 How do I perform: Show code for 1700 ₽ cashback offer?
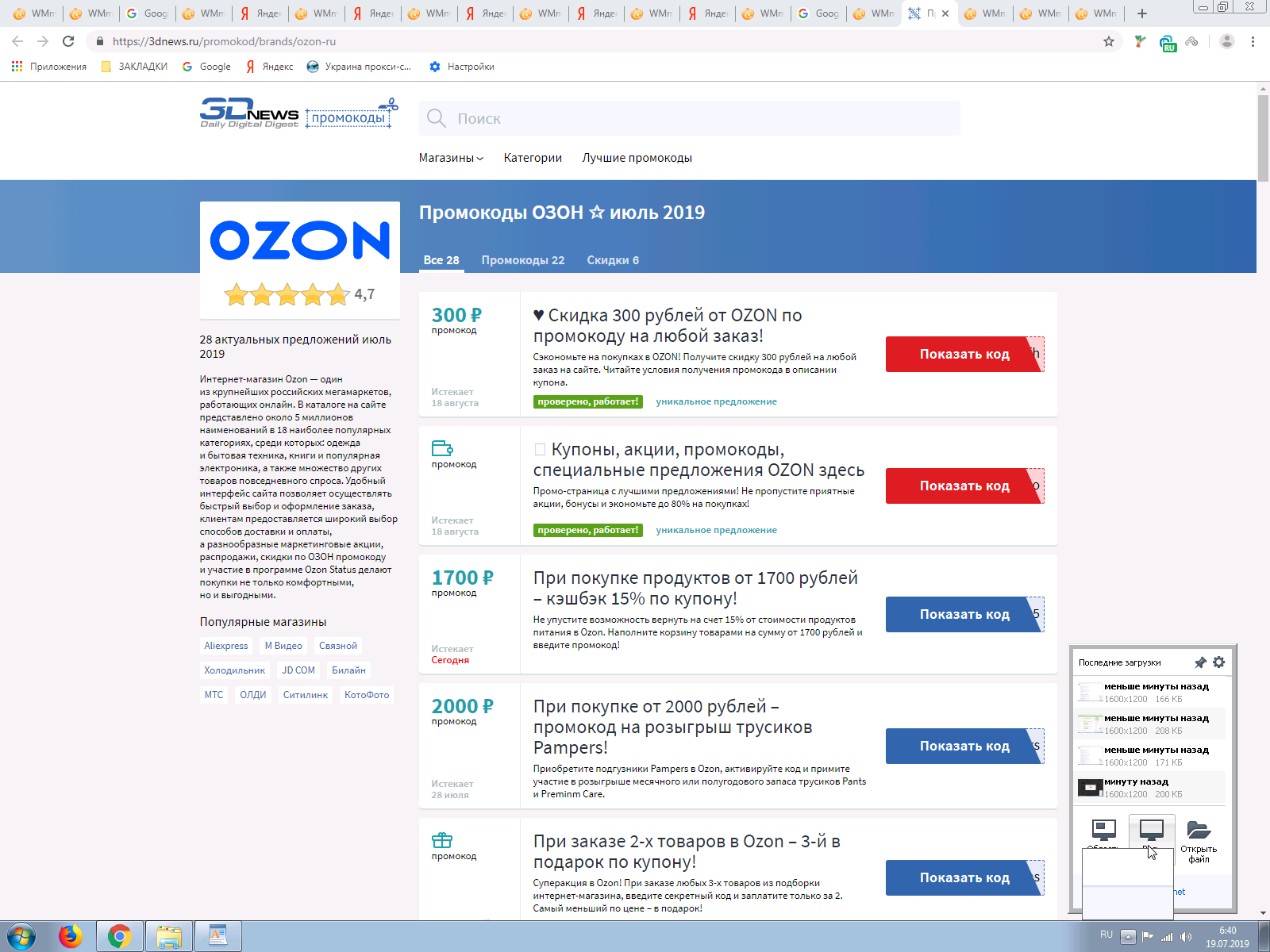click(x=964, y=614)
